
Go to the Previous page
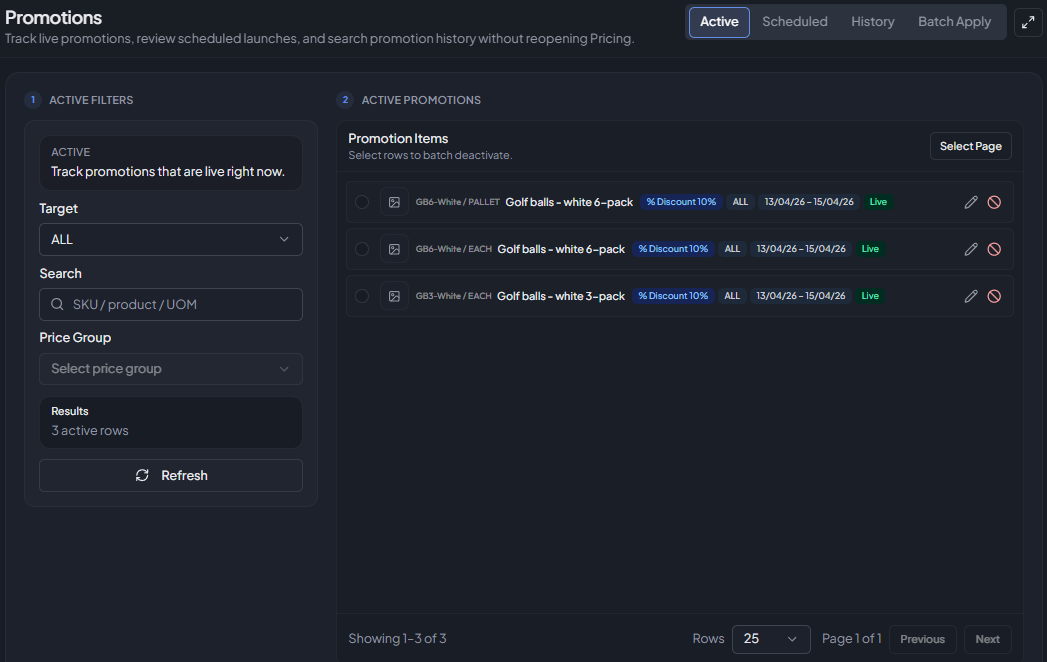(x=922, y=639)
